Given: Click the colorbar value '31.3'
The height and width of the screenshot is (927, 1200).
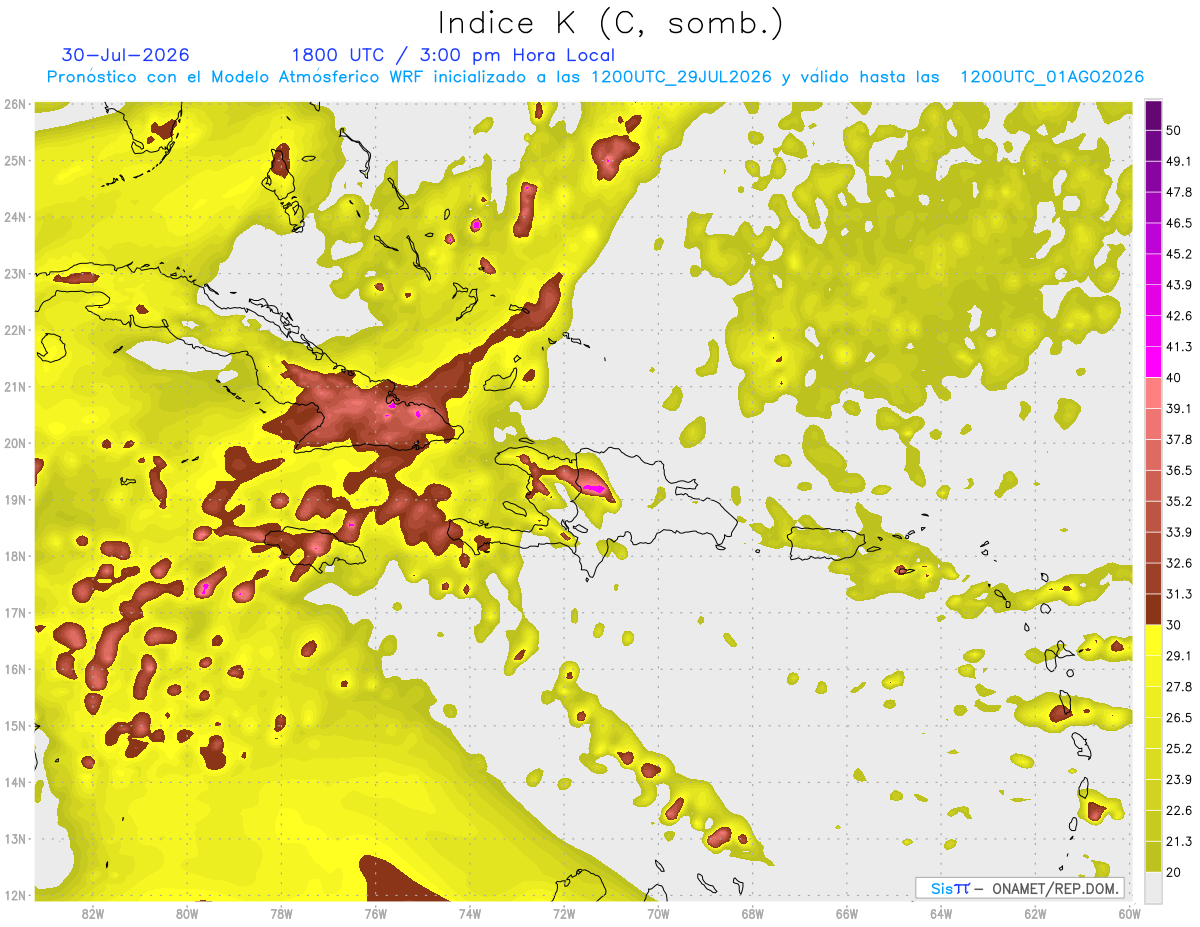Looking at the screenshot, I should [x=1178, y=594].
